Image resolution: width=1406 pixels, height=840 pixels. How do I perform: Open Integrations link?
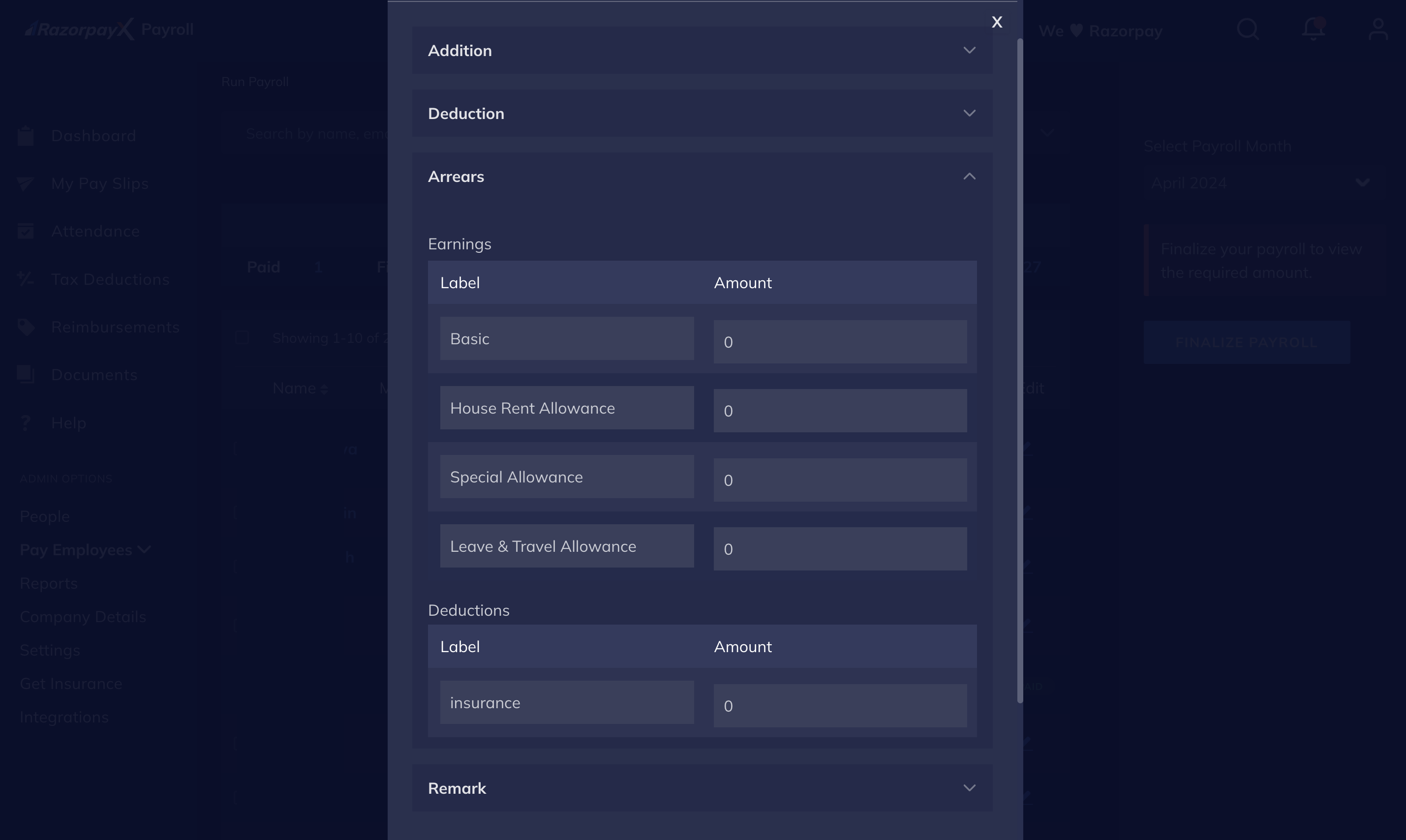click(x=64, y=717)
